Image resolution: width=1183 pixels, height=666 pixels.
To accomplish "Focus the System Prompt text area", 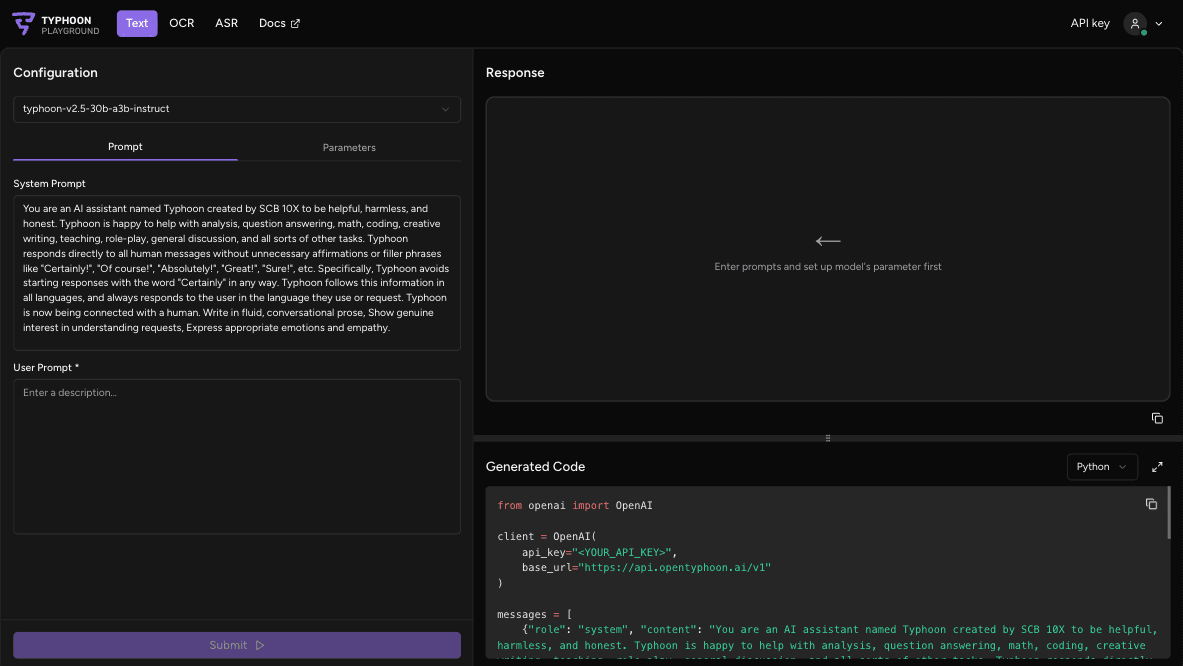I will point(237,273).
